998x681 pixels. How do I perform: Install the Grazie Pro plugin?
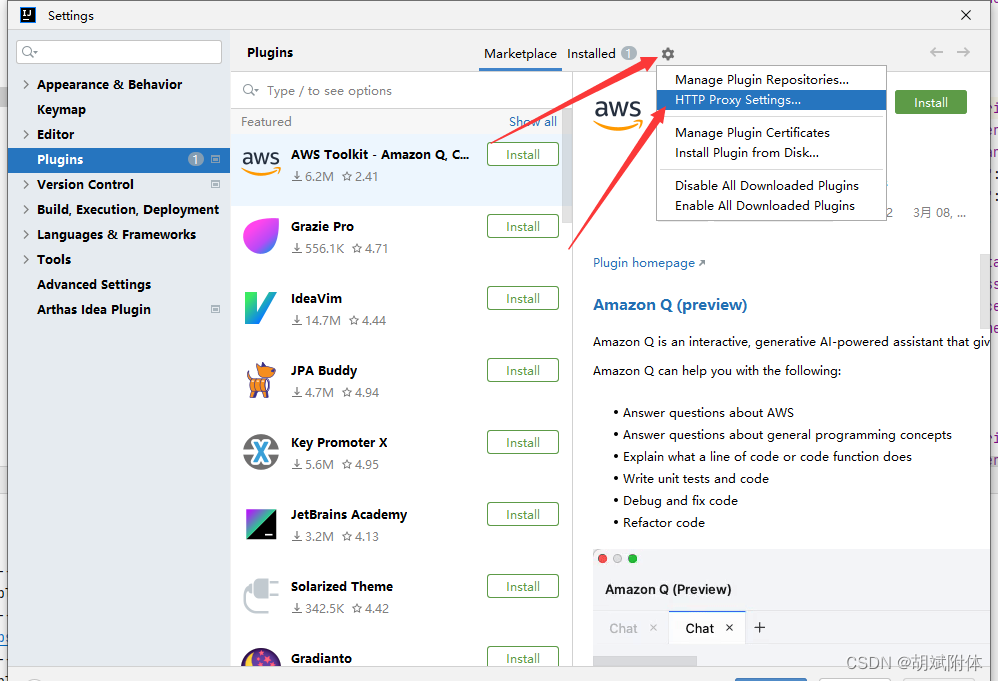pos(523,227)
